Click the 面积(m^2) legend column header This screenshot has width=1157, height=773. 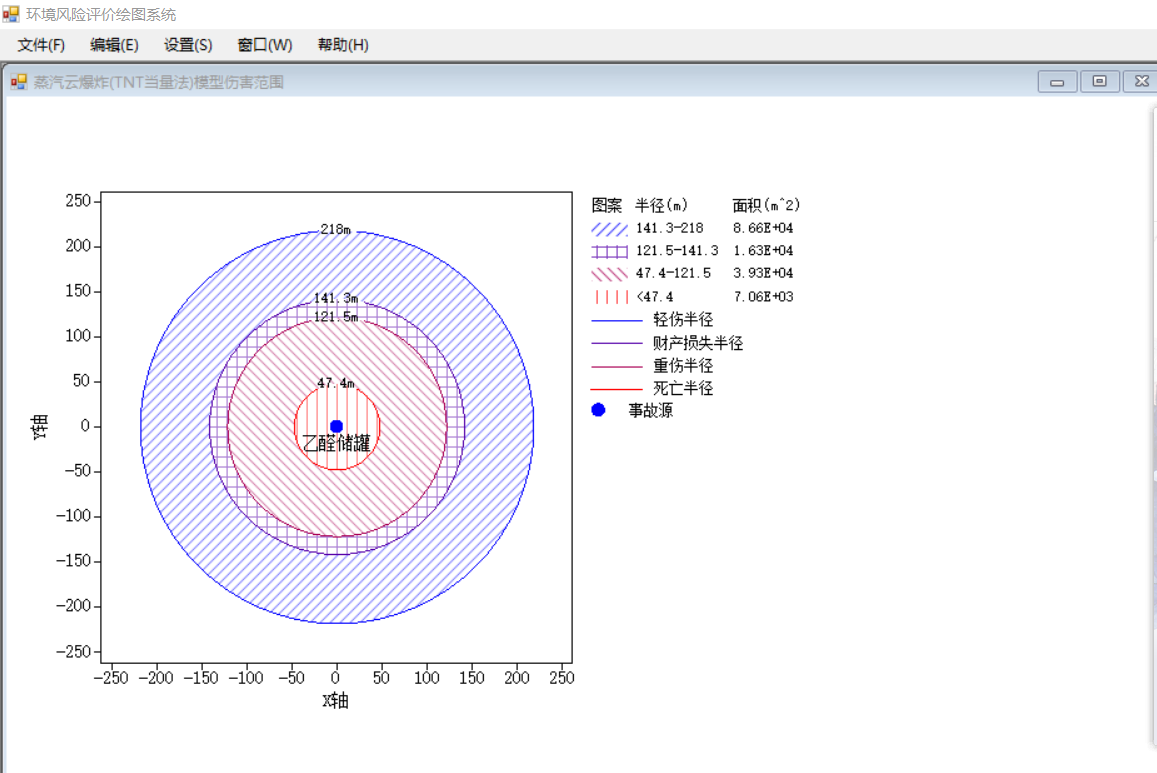[x=766, y=205]
